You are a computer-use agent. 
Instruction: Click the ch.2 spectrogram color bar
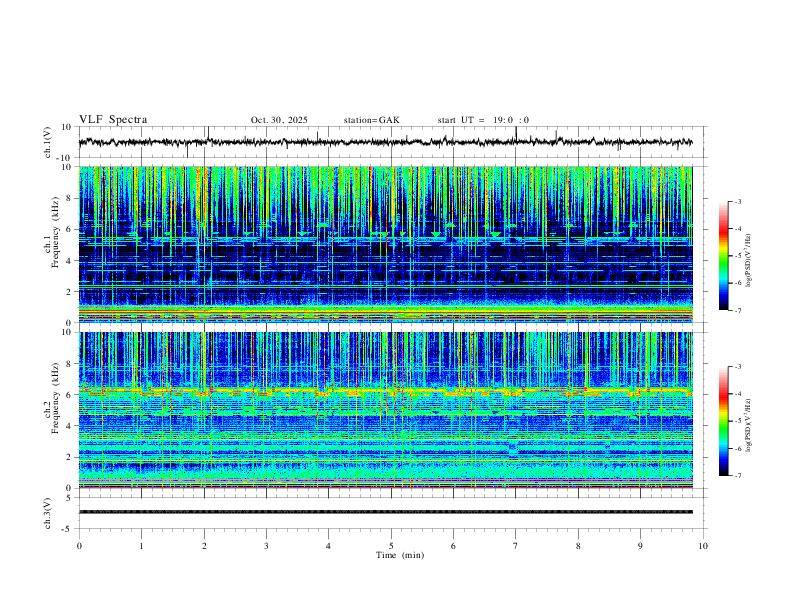pos(723,421)
